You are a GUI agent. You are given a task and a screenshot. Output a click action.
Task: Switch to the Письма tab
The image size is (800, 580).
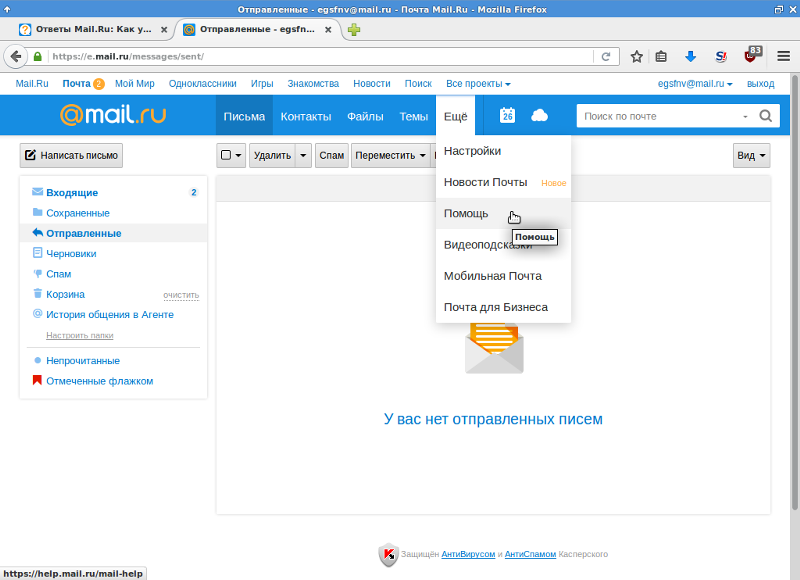pos(244,116)
